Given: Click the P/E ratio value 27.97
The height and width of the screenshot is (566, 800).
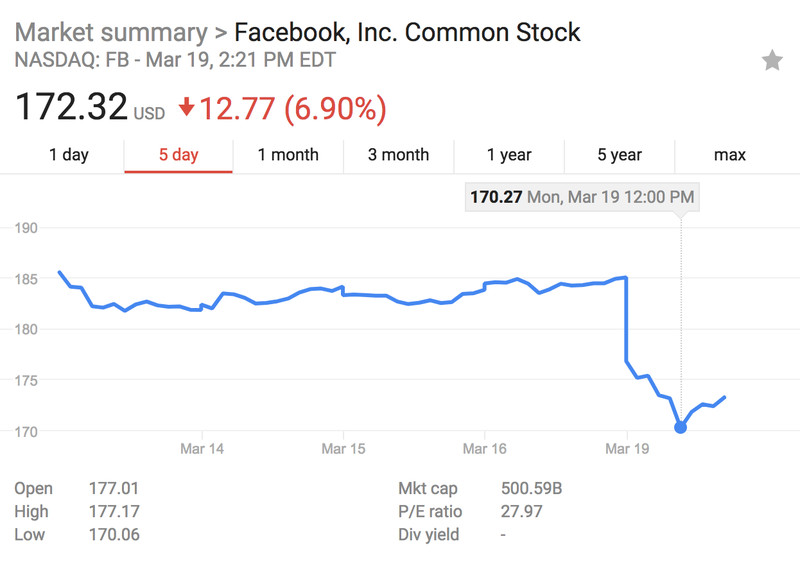Looking at the screenshot, I should [521, 512].
